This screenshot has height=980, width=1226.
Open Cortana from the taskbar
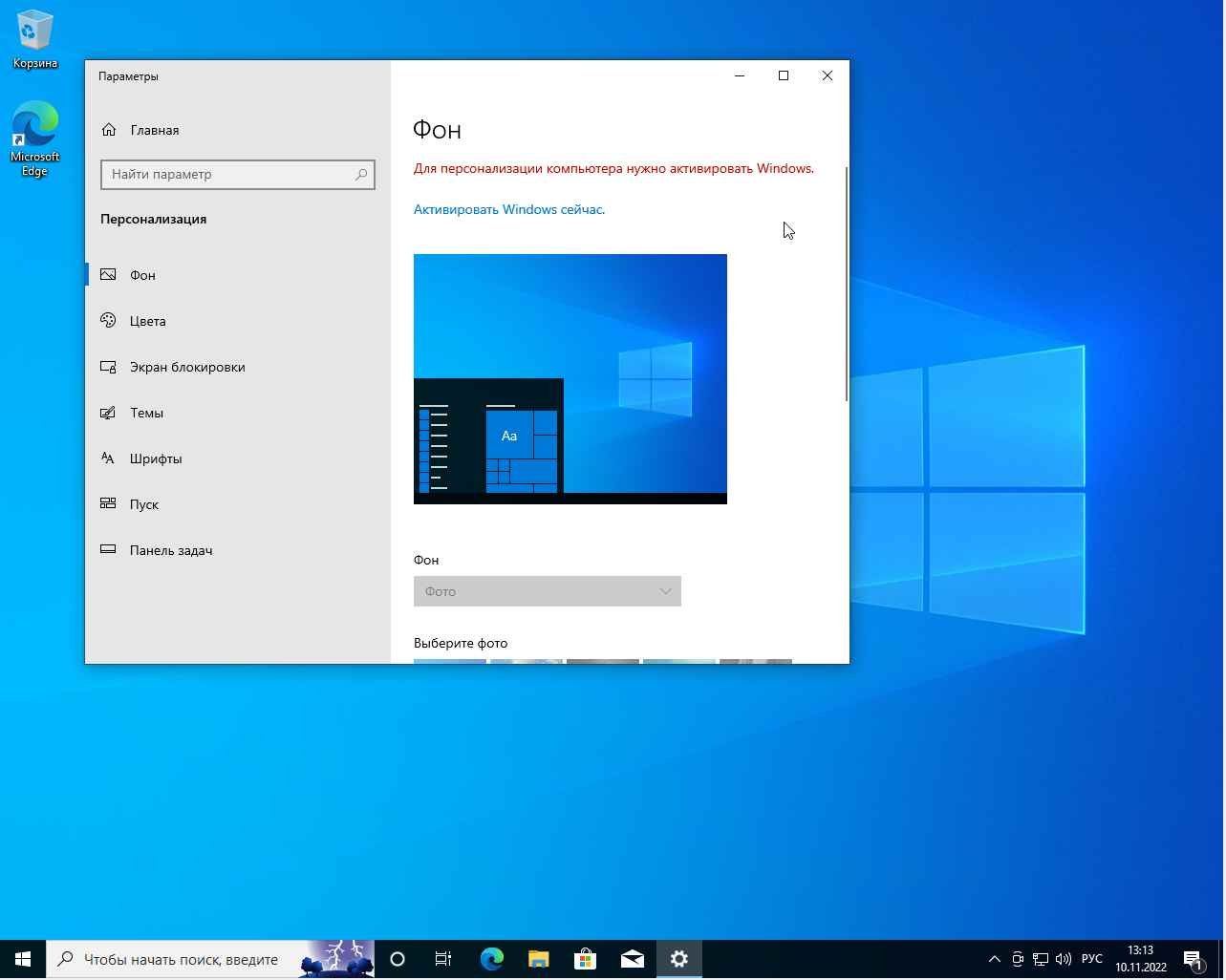(x=398, y=959)
